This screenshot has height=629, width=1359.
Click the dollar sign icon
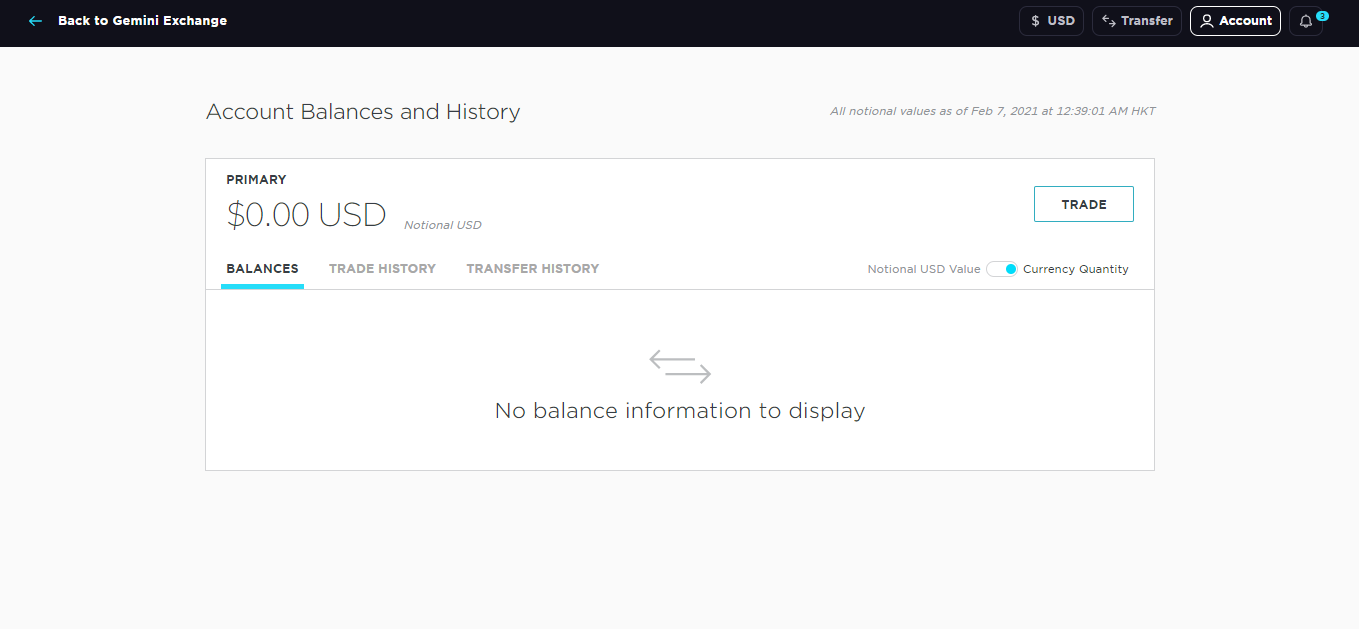tap(1035, 21)
